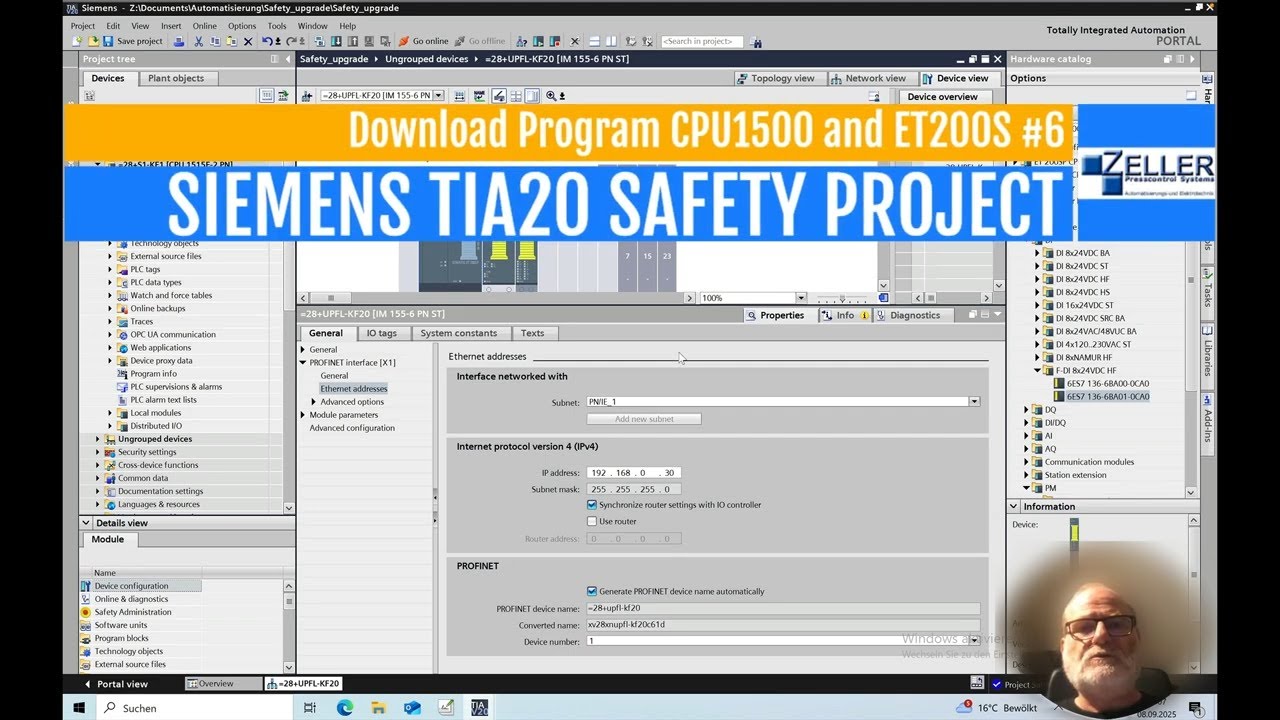This screenshot has width=1280, height=720.
Task: Expand the Ungrouped devices tree node
Action: coord(98,439)
